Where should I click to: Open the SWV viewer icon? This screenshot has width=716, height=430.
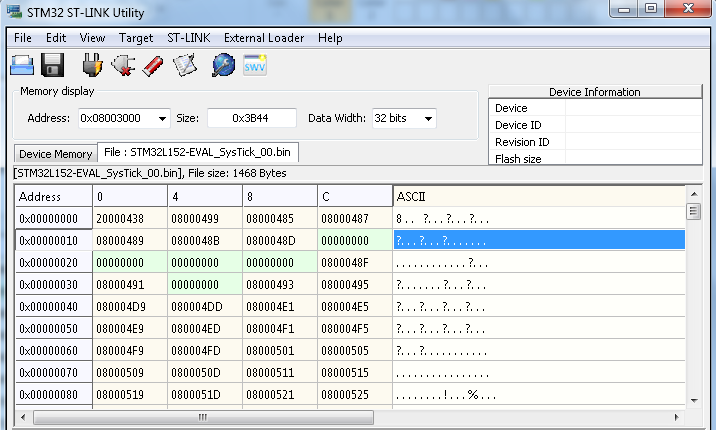255,65
